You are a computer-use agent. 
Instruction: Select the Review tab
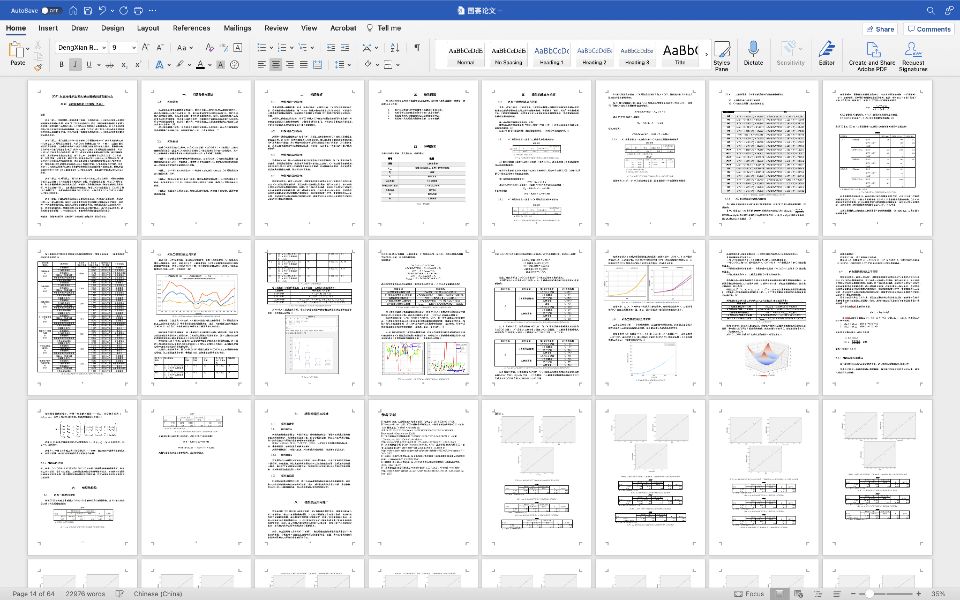pyautogui.click(x=276, y=28)
